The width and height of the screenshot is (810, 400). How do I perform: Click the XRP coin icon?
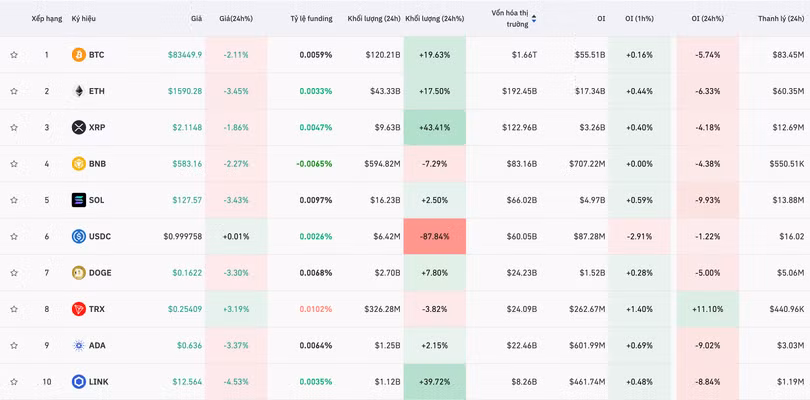point(79,127)
